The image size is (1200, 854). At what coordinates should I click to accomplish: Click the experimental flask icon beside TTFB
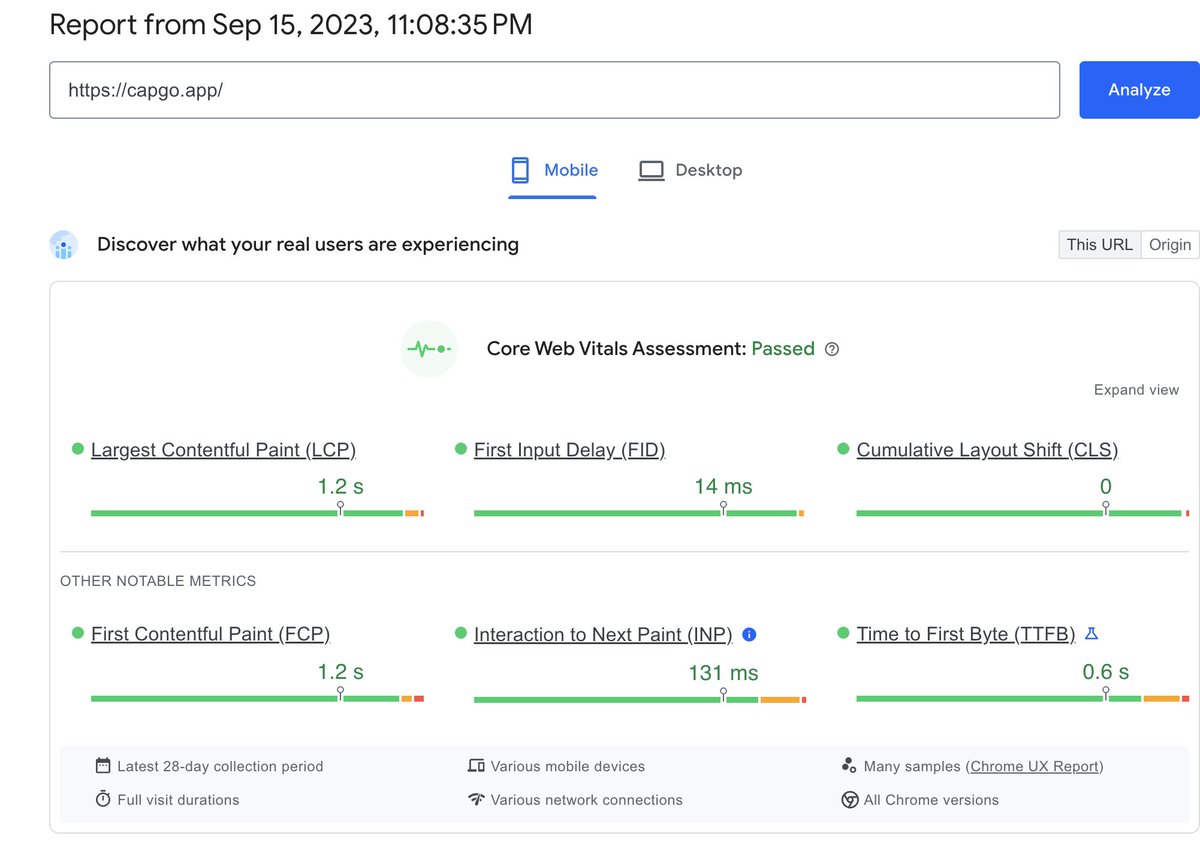tap(1091, 634)
